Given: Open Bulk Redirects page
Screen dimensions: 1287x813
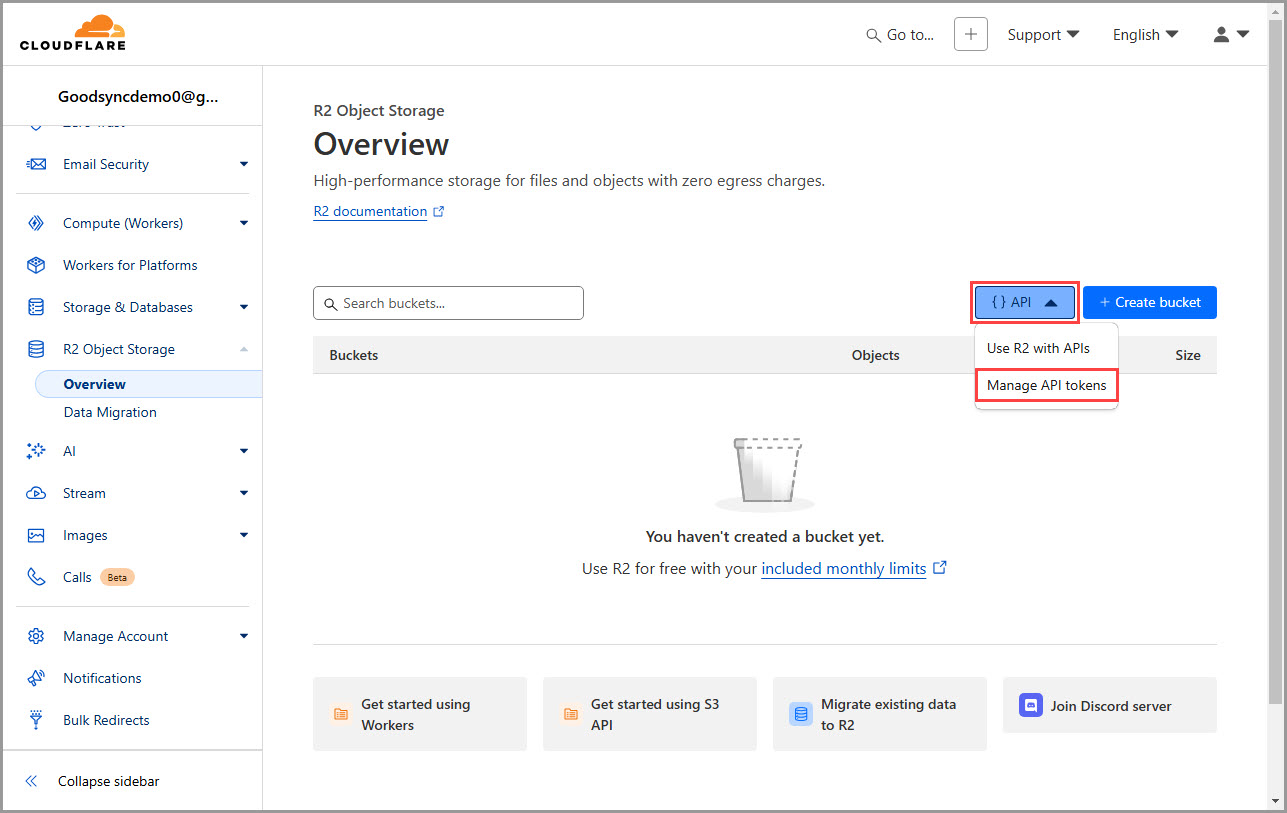Looking at the screenshot, I should tap(106, 720).
